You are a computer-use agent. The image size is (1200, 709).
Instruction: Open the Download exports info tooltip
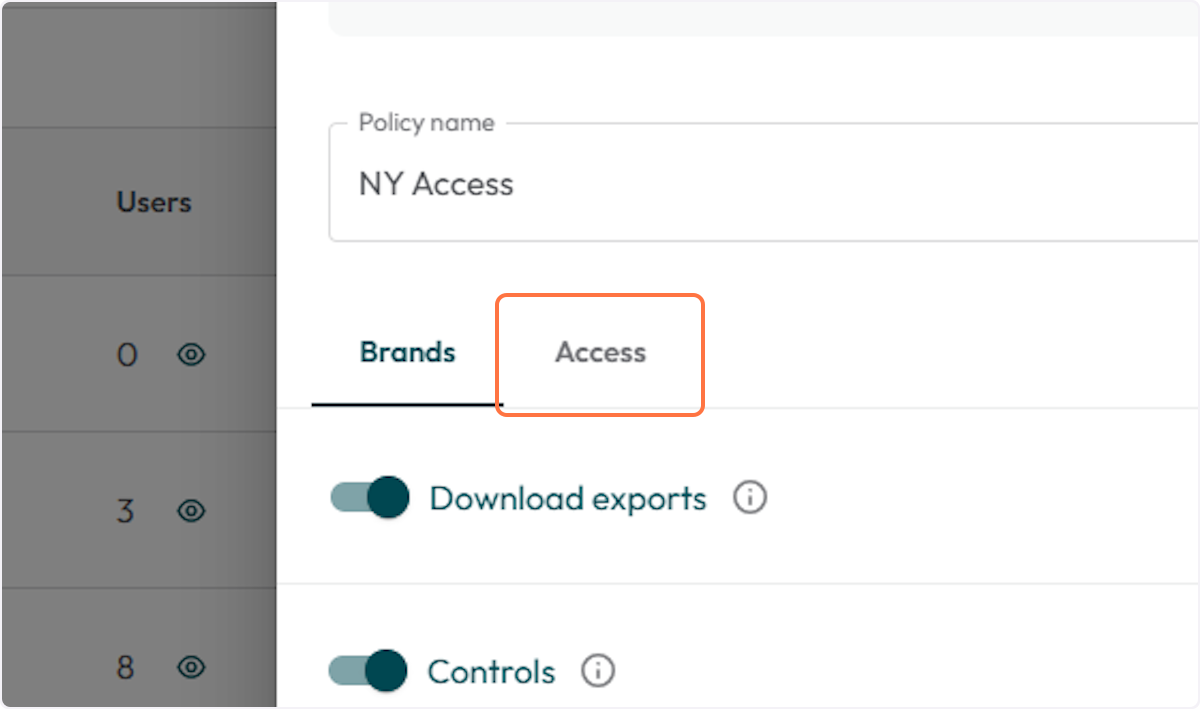750,497
